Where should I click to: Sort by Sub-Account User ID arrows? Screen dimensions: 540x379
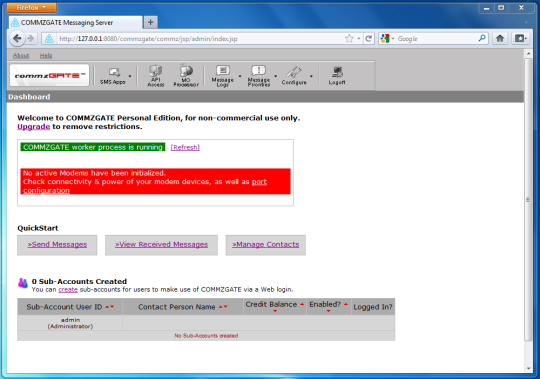tap(110, 307)
